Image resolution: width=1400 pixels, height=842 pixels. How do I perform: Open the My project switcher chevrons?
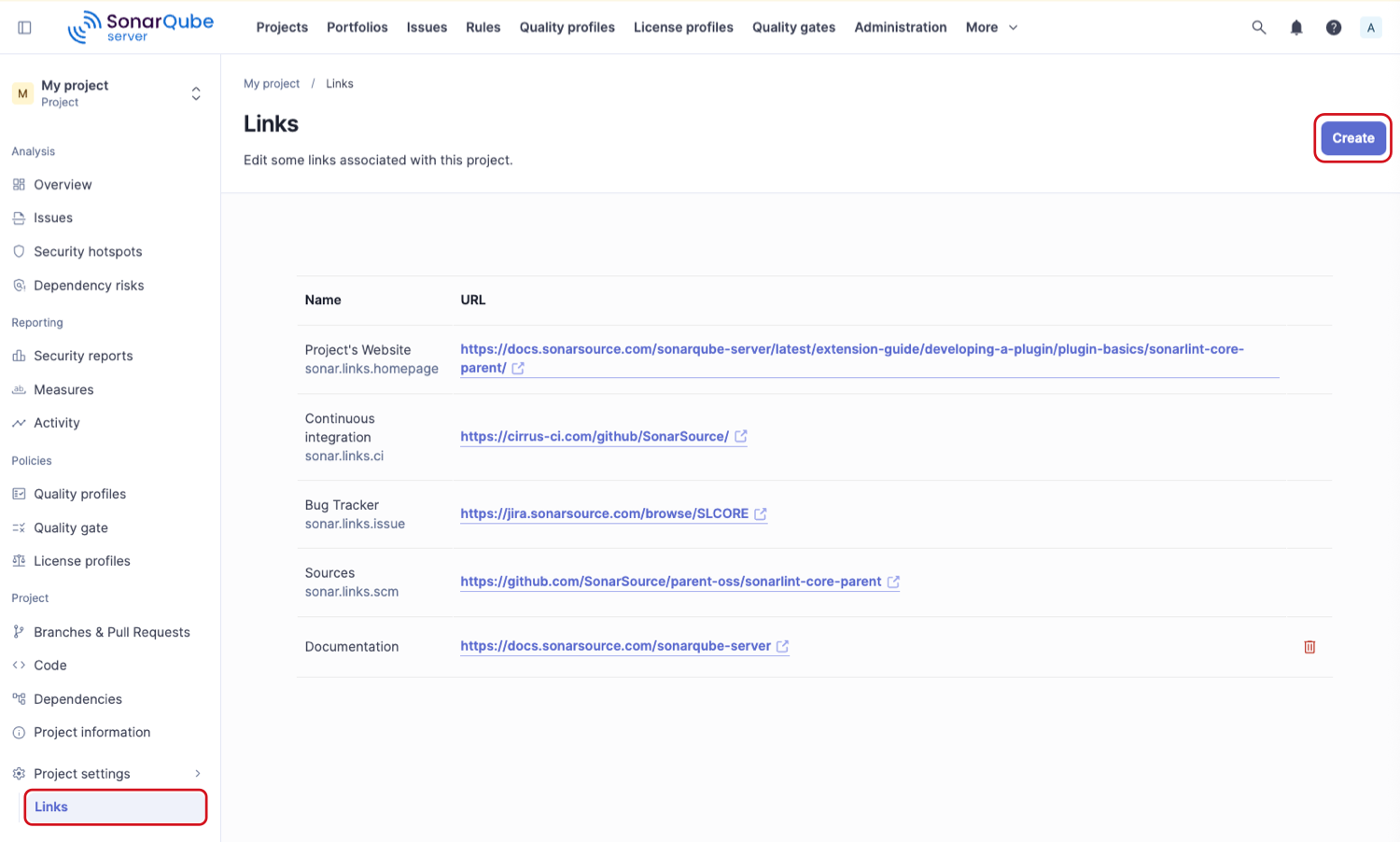(x=196, y=93)
